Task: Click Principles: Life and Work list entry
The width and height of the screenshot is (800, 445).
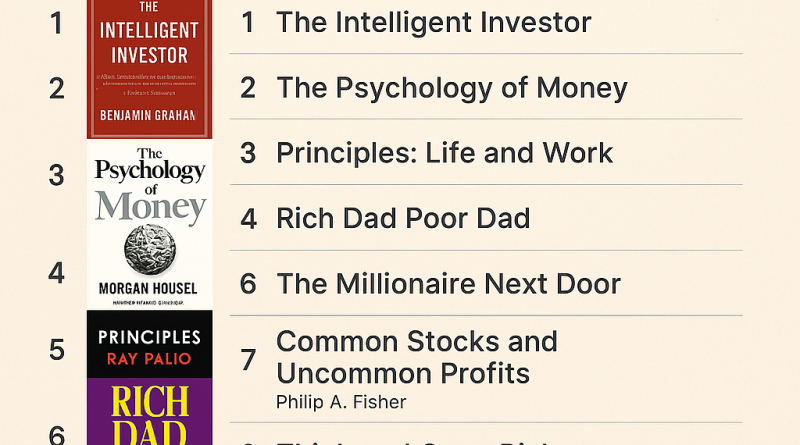Action: pyautogui.click(x=444, y=153)
